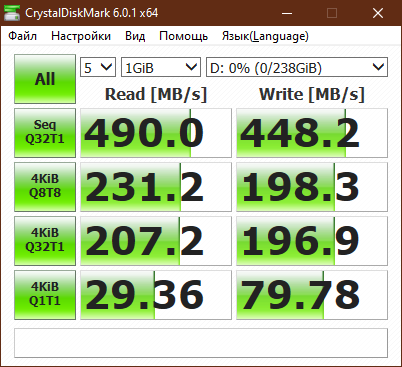The image size is (402, 367).
Task: Start the 4KiB Q8T8 benchmark test
Action: click(45, 187)
